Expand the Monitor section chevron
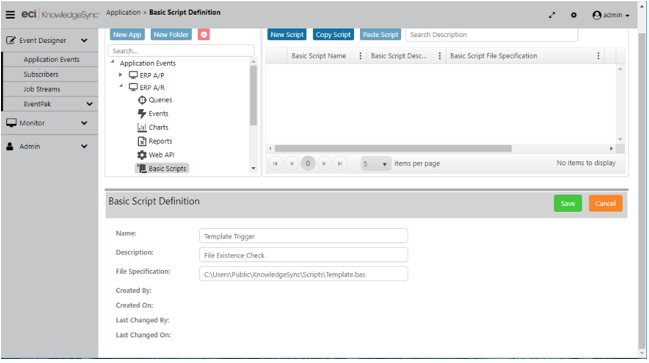 point(84,123)
